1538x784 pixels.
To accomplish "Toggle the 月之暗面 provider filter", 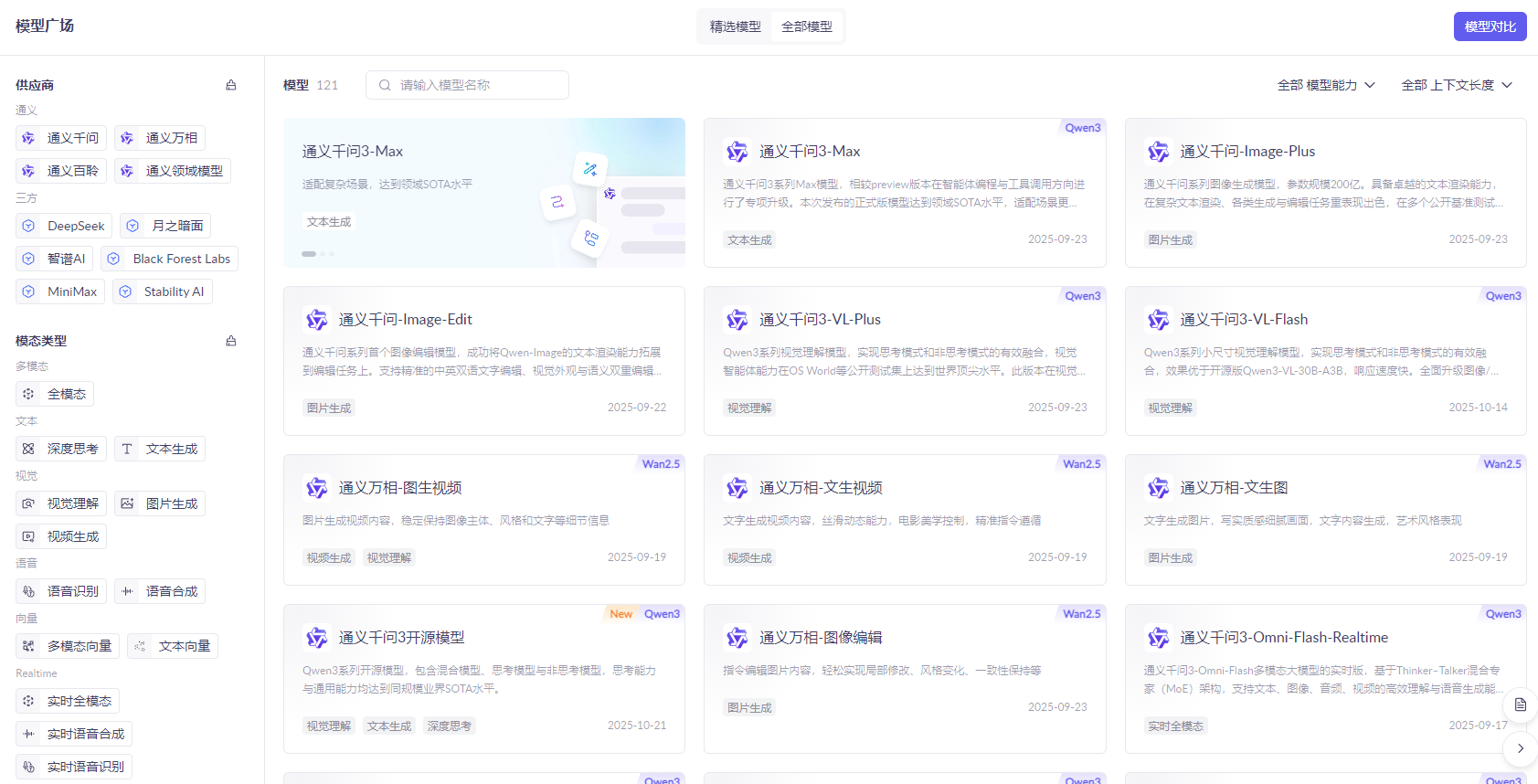I will 165,226.
